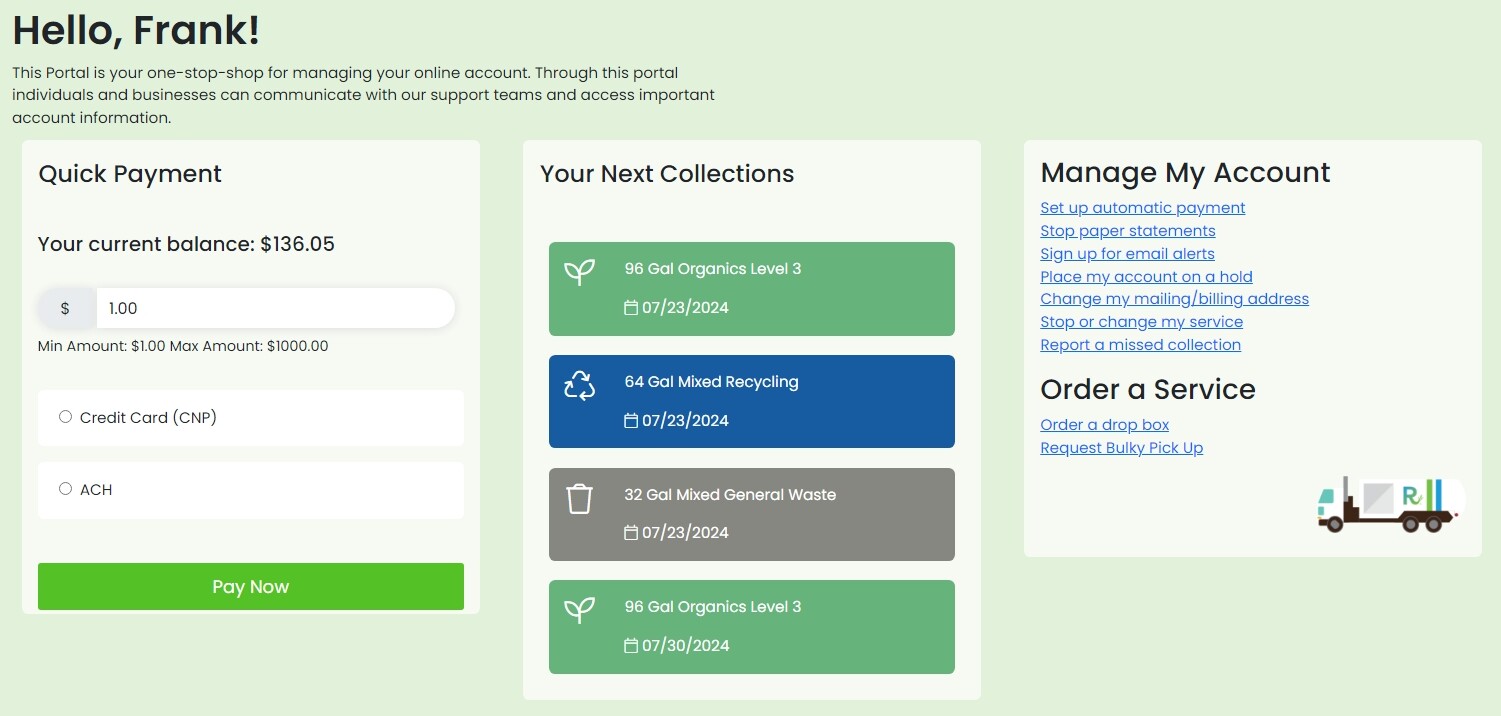The image size is (1501, 716).
Task: Select the ACH payment radio button
Action: pos(66,489)
